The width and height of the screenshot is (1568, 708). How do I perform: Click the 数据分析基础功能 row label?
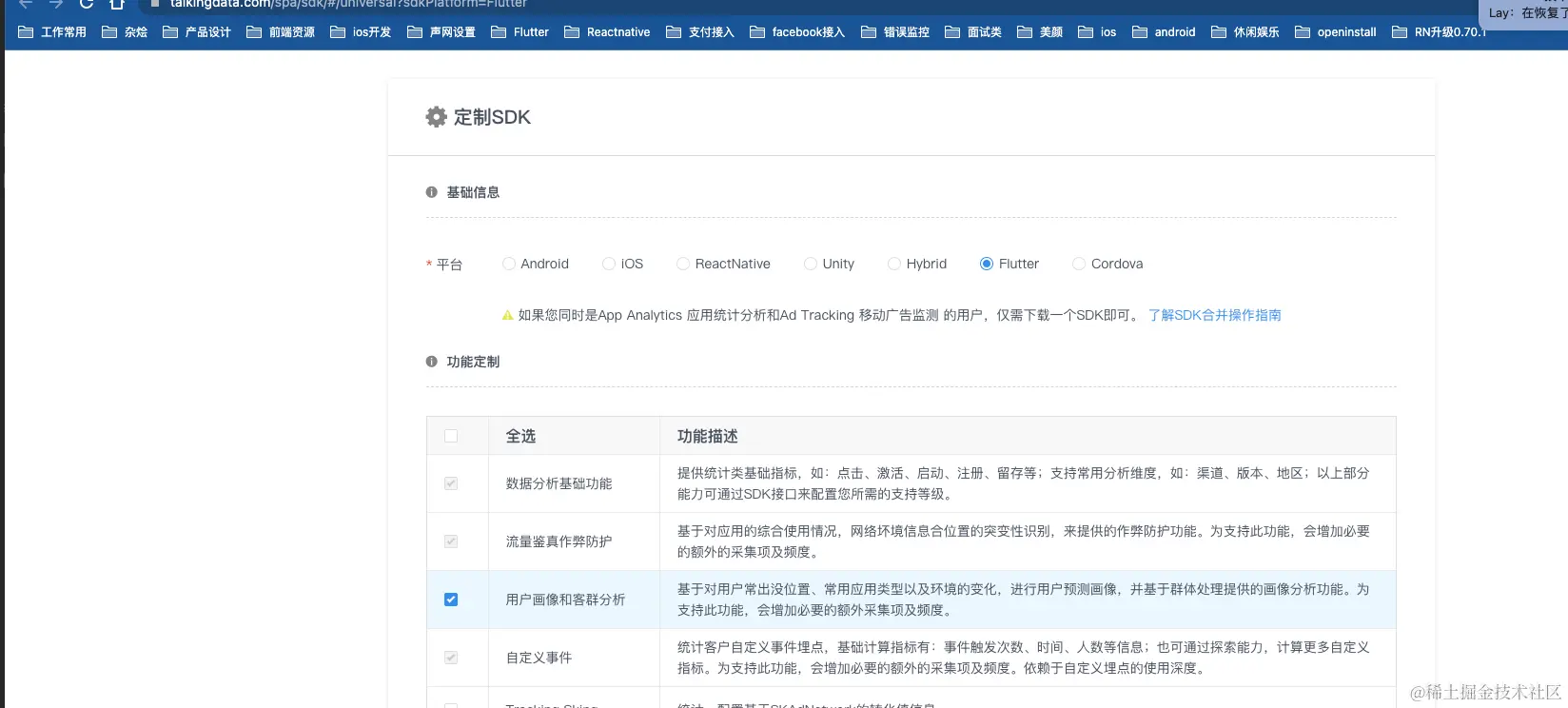pyautogui.click(x=559, y=483)
